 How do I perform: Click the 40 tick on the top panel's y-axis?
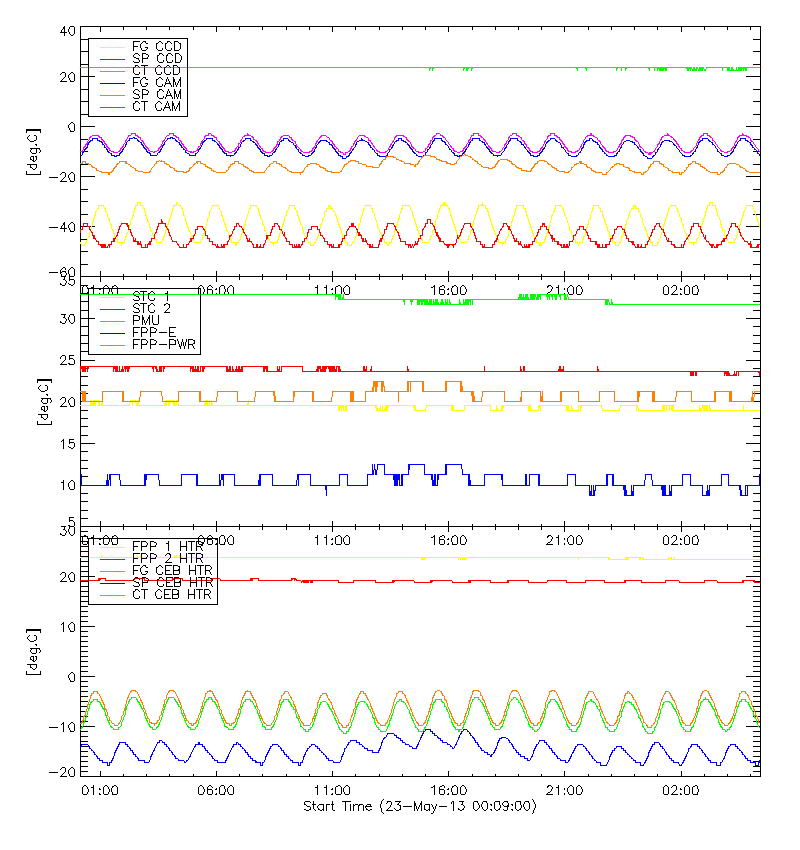[x=68, y=31]
